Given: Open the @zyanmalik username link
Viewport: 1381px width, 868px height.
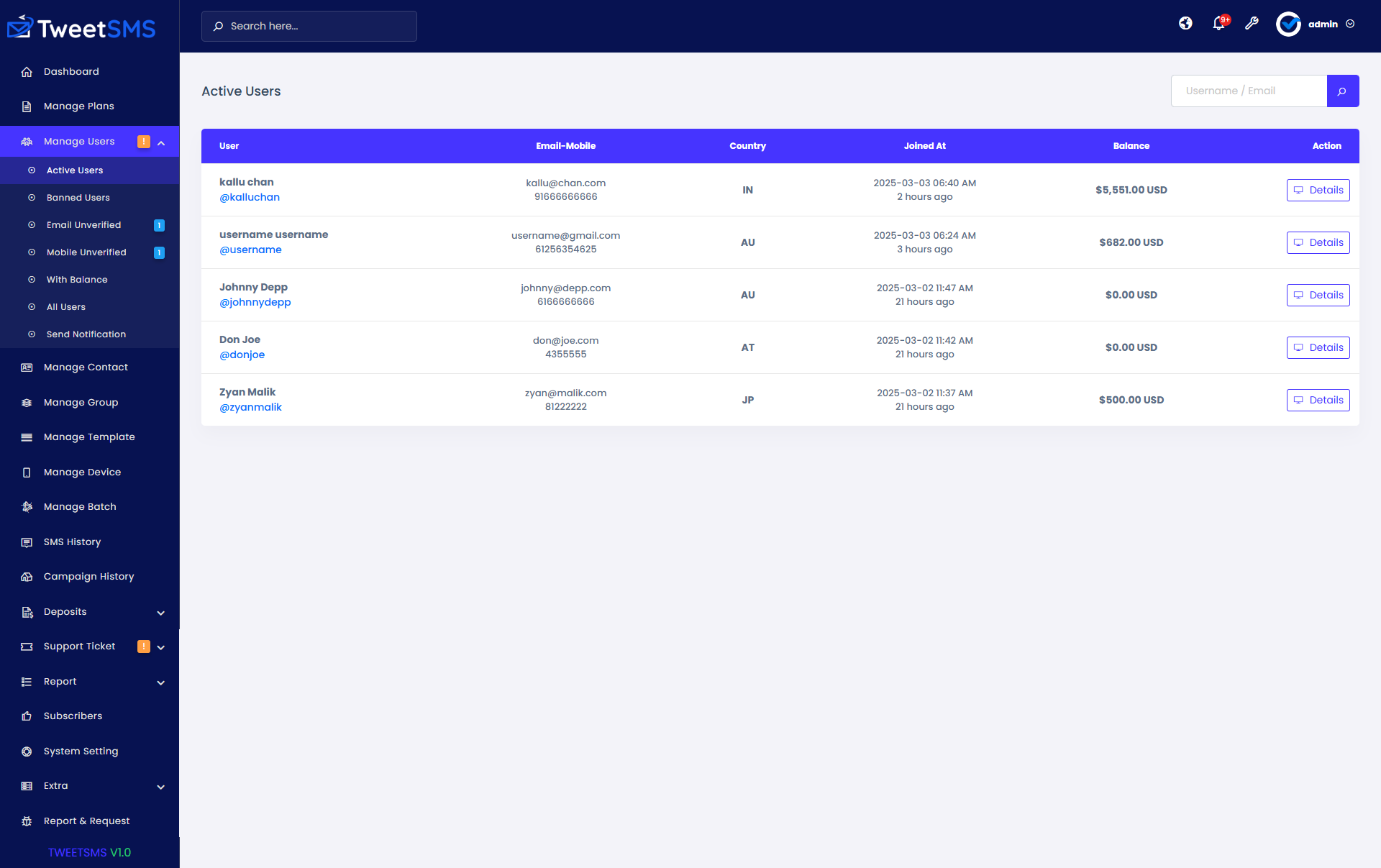Looking at the screenshot, I should [250, 408].
